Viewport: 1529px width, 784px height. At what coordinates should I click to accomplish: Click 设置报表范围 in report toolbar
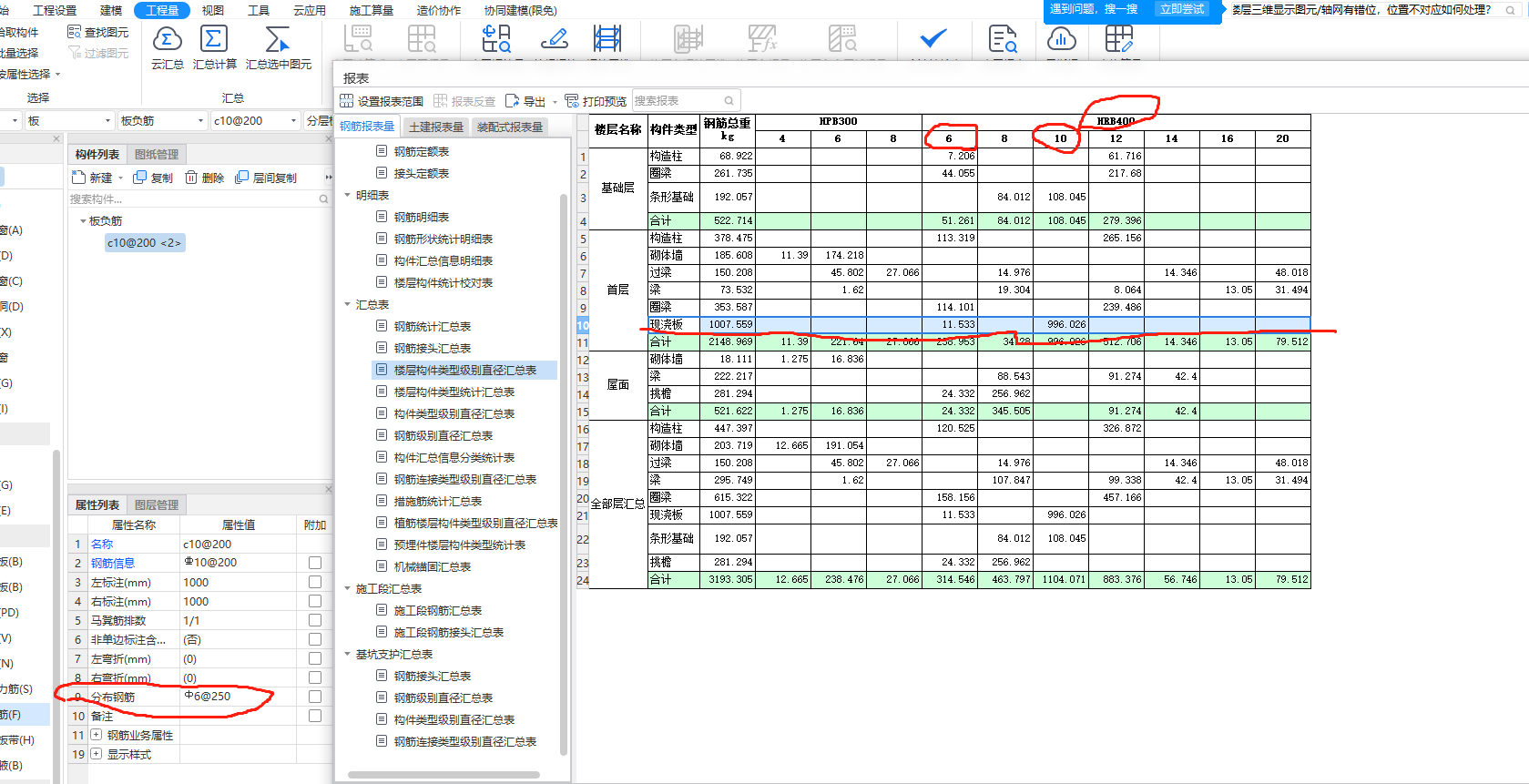382,101
